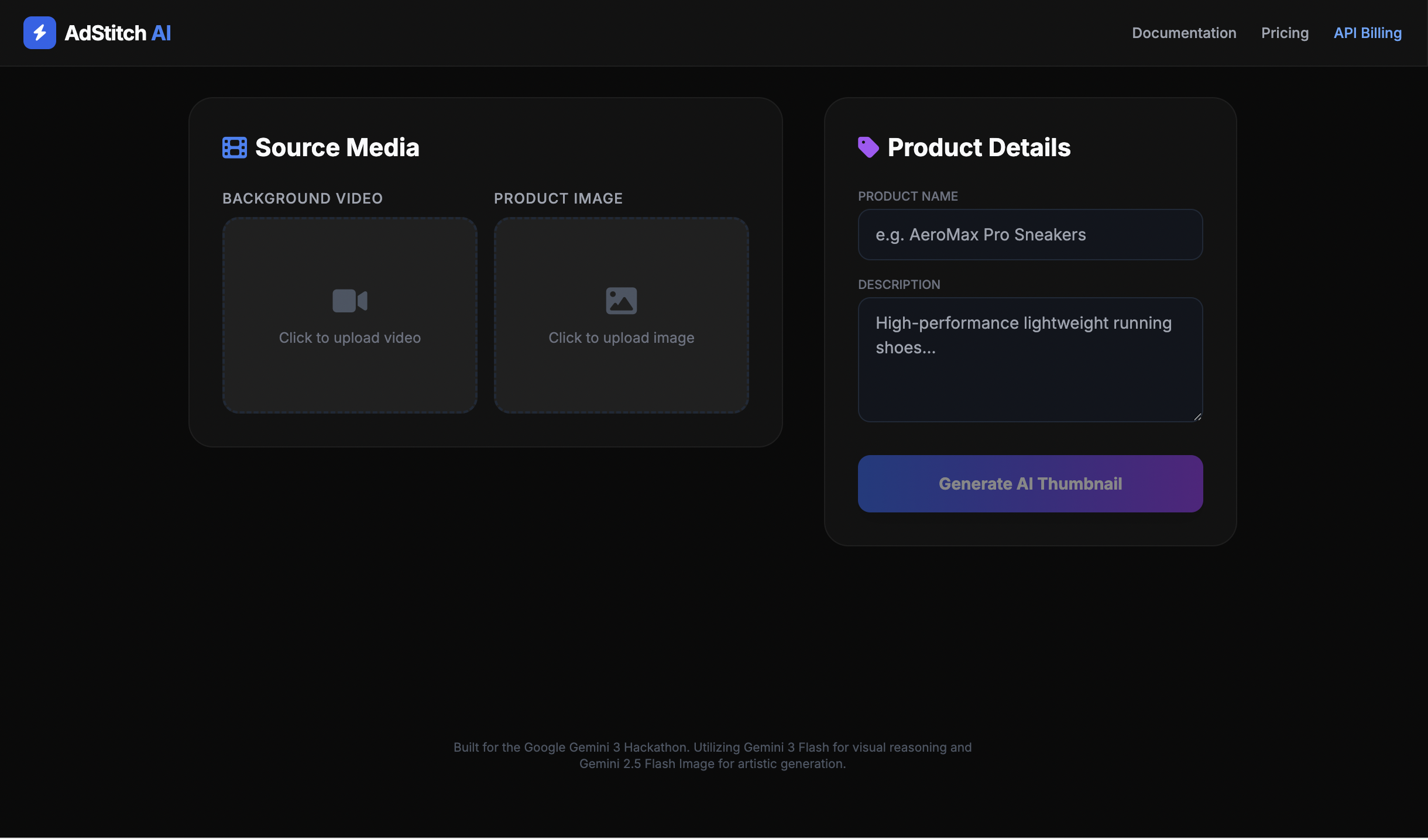Open the Pricing page
This screenshot has height=840, width=1428.
(1285, 33)
